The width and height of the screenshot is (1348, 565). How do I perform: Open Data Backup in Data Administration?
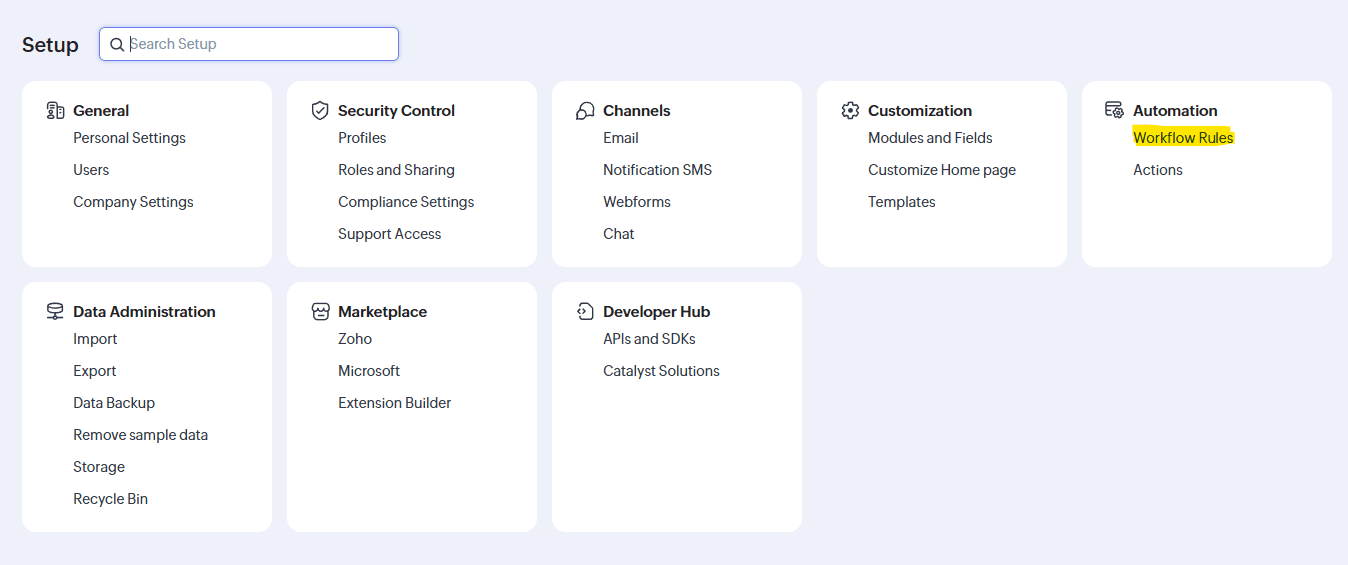(114, 403)
